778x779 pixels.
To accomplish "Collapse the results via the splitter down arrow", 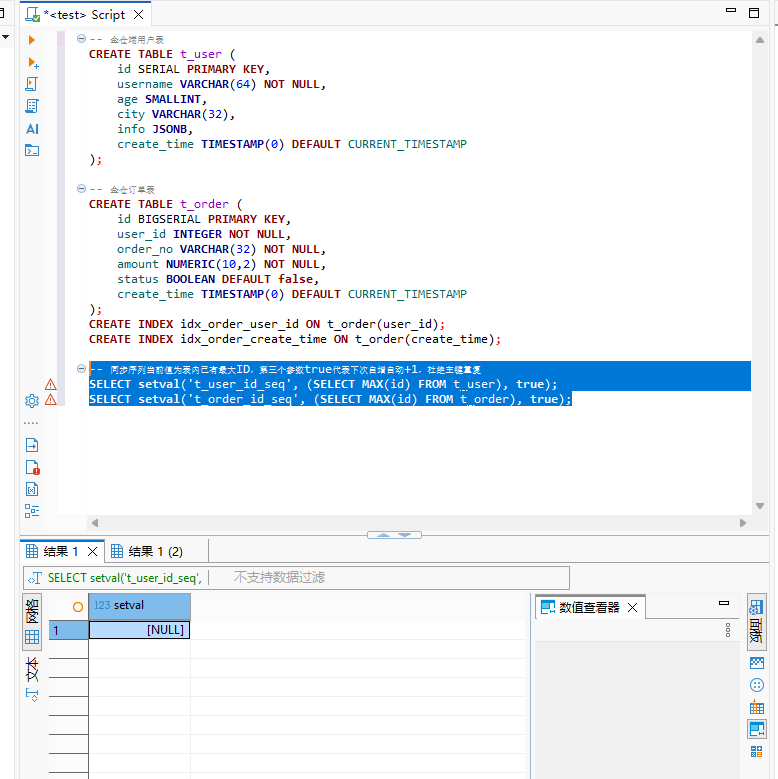I will point(405,535).
